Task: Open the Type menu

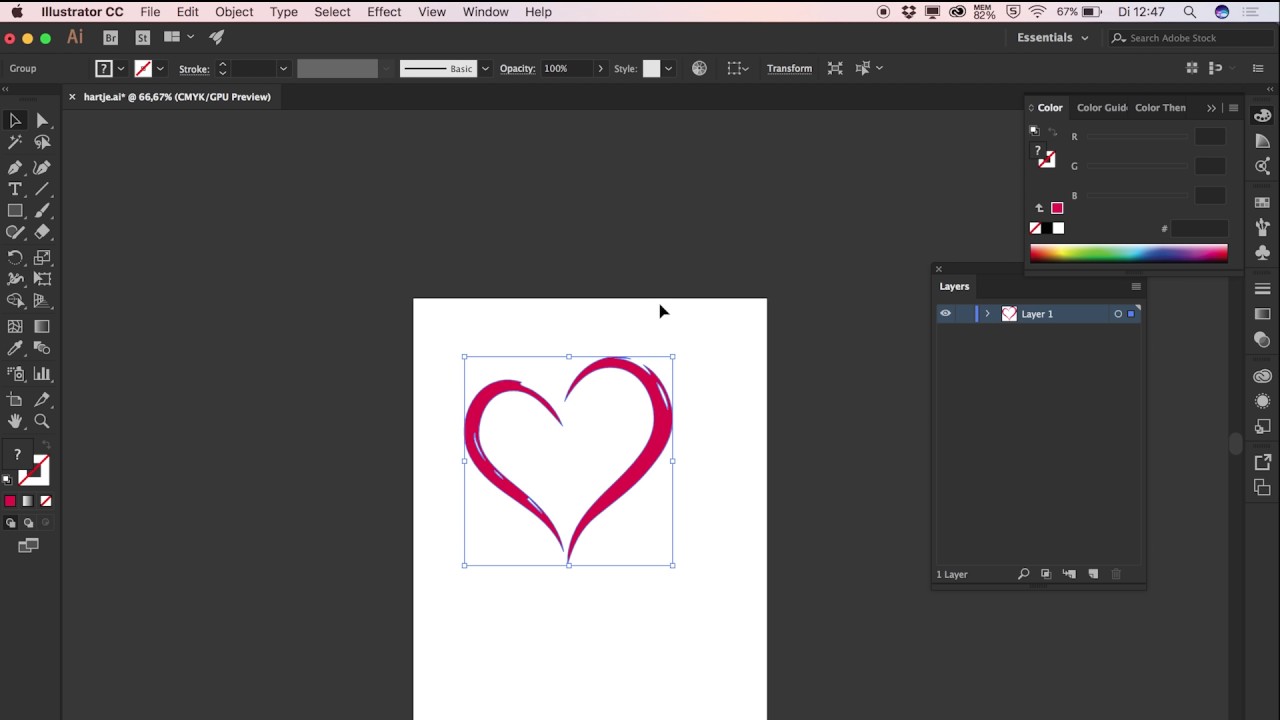Action: tap(284, 12)
